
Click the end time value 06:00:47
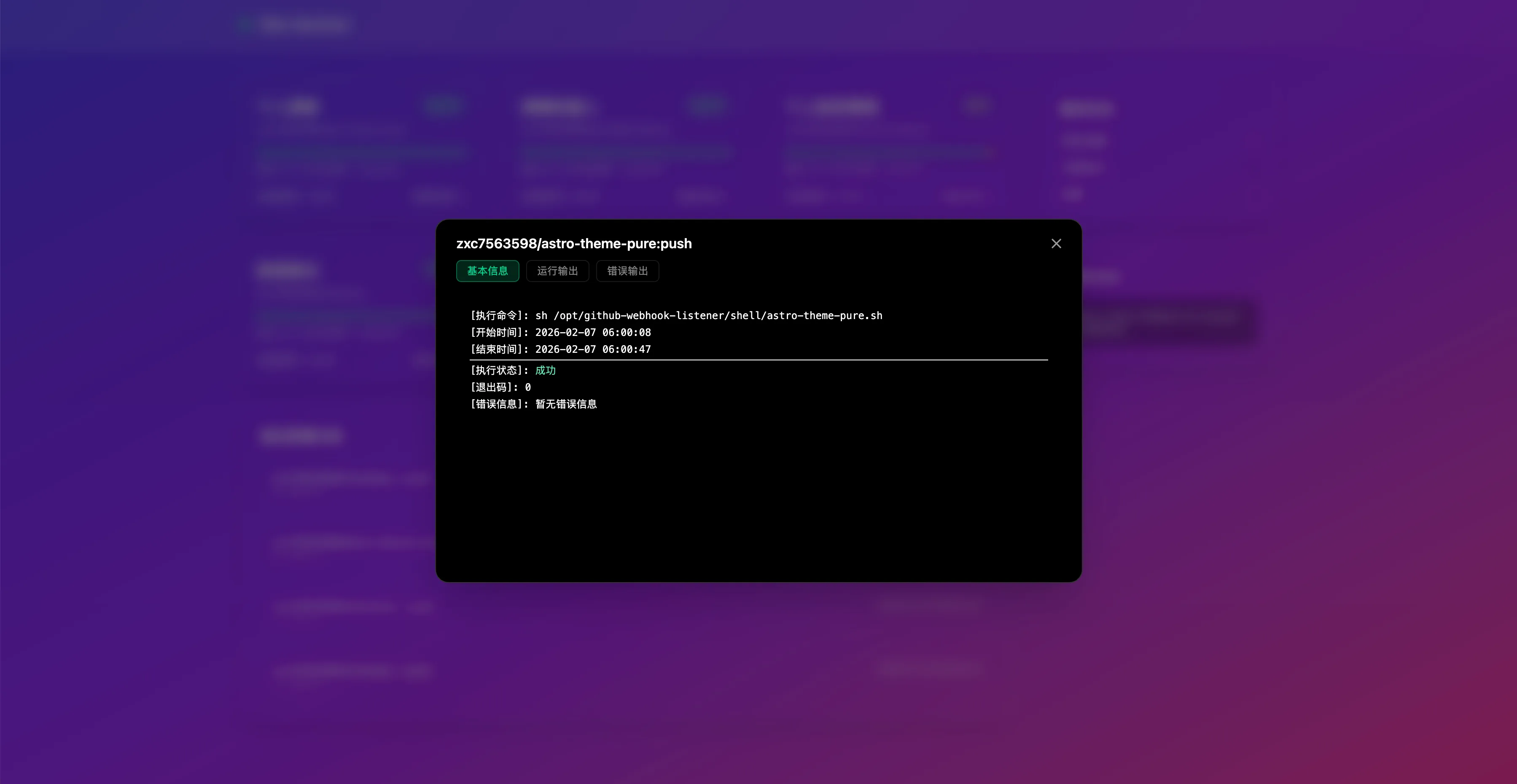pyautogui.click(x=626, y=349)
